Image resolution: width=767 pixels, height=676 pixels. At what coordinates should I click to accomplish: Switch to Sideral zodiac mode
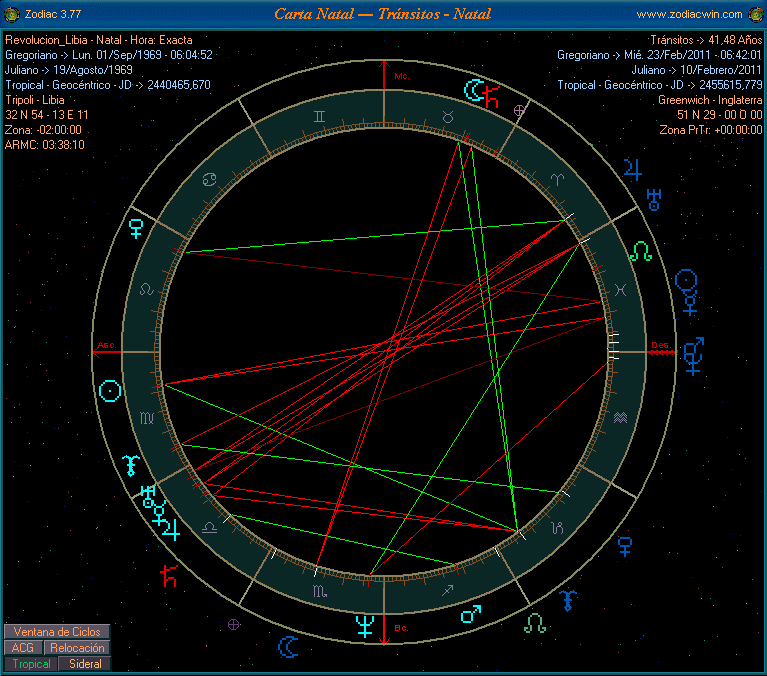click(85, 664)
